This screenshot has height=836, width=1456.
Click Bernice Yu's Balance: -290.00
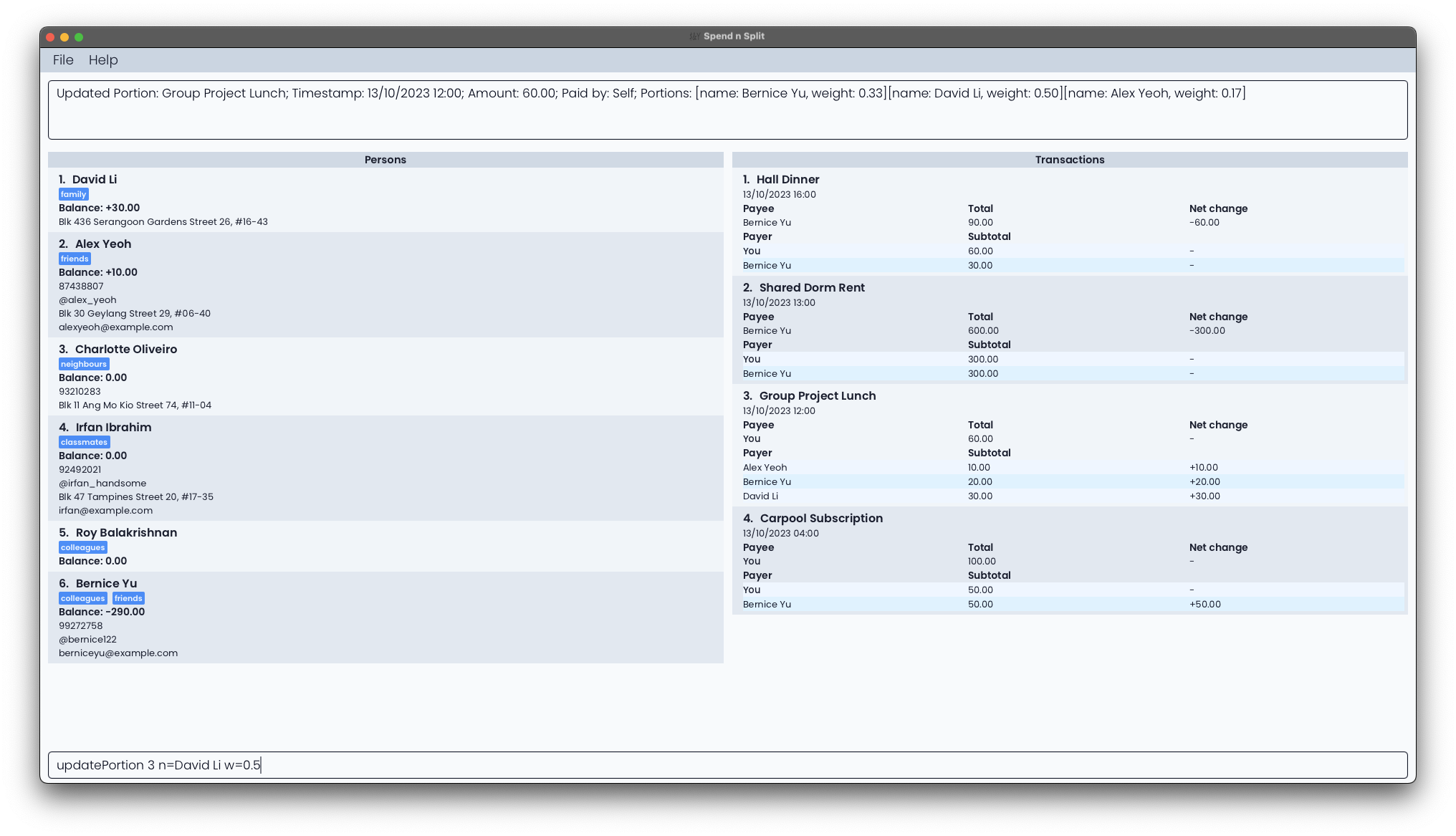point(102,612)
